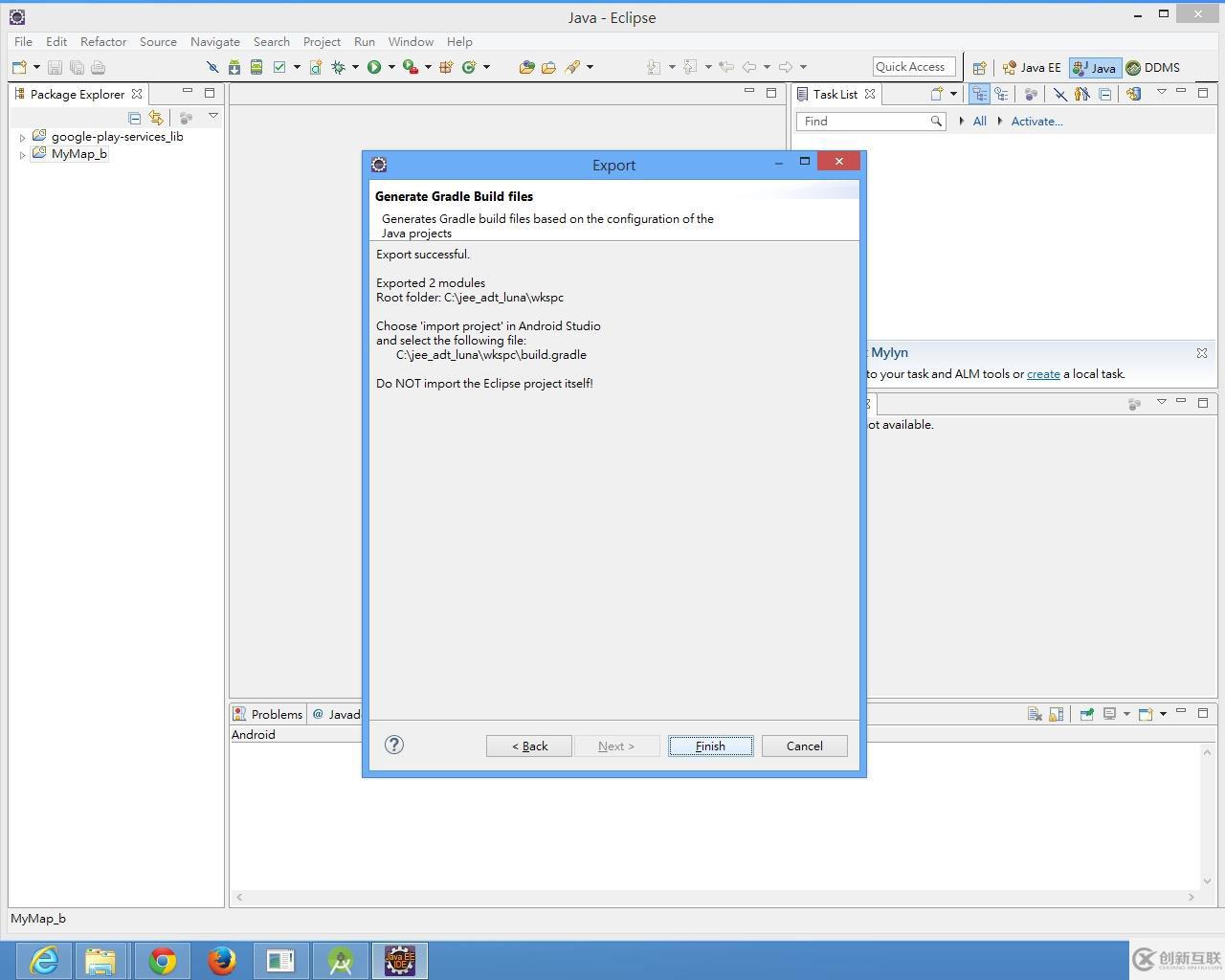The width and height of the screenshot is (1225, 980).
Task: Click the Finish button in Export dialog
Action: pos(710,746)
